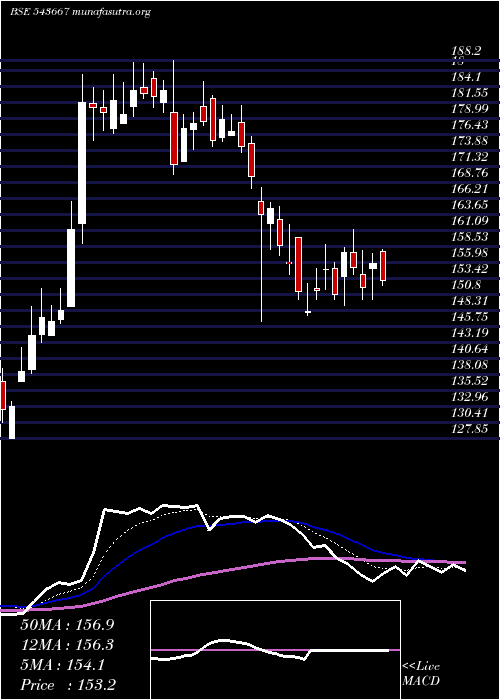500x700 pixels.
Task: Select the 148.31 price axis label
Action: (x=469, y=301)
